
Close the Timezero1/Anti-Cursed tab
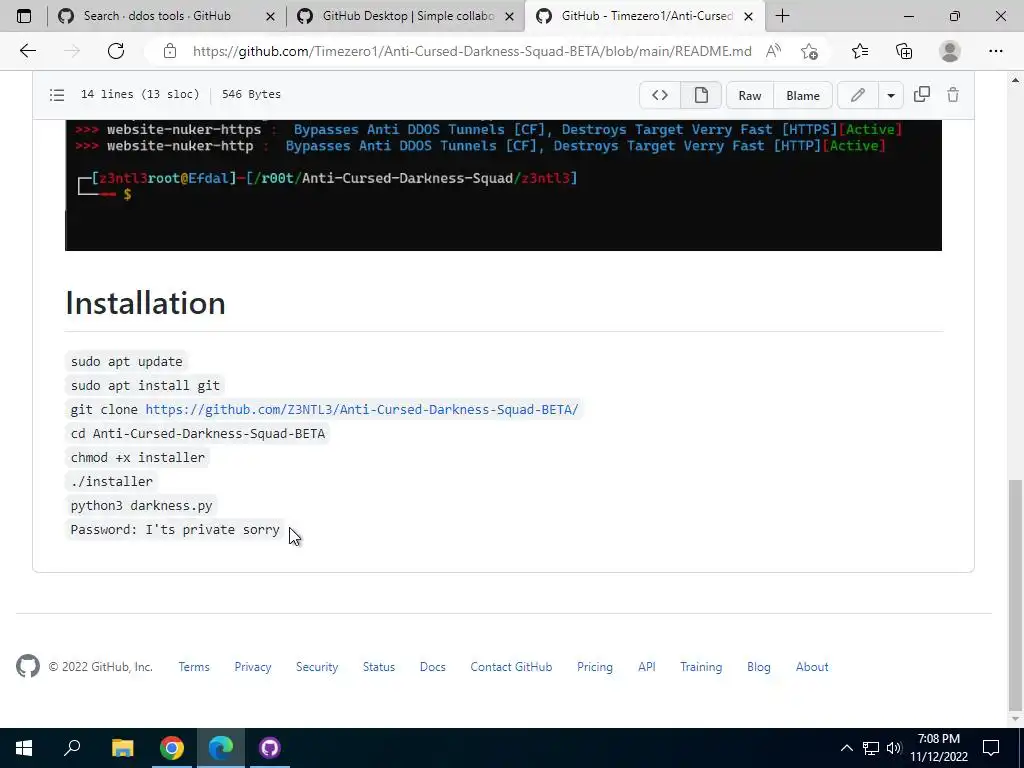tap(748, 16)
